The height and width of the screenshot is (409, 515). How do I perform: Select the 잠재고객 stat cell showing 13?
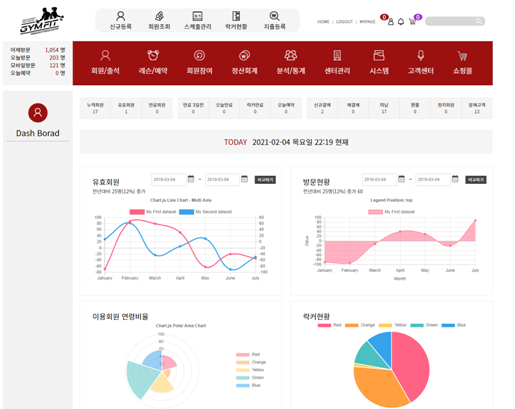[x=477, y=108]
